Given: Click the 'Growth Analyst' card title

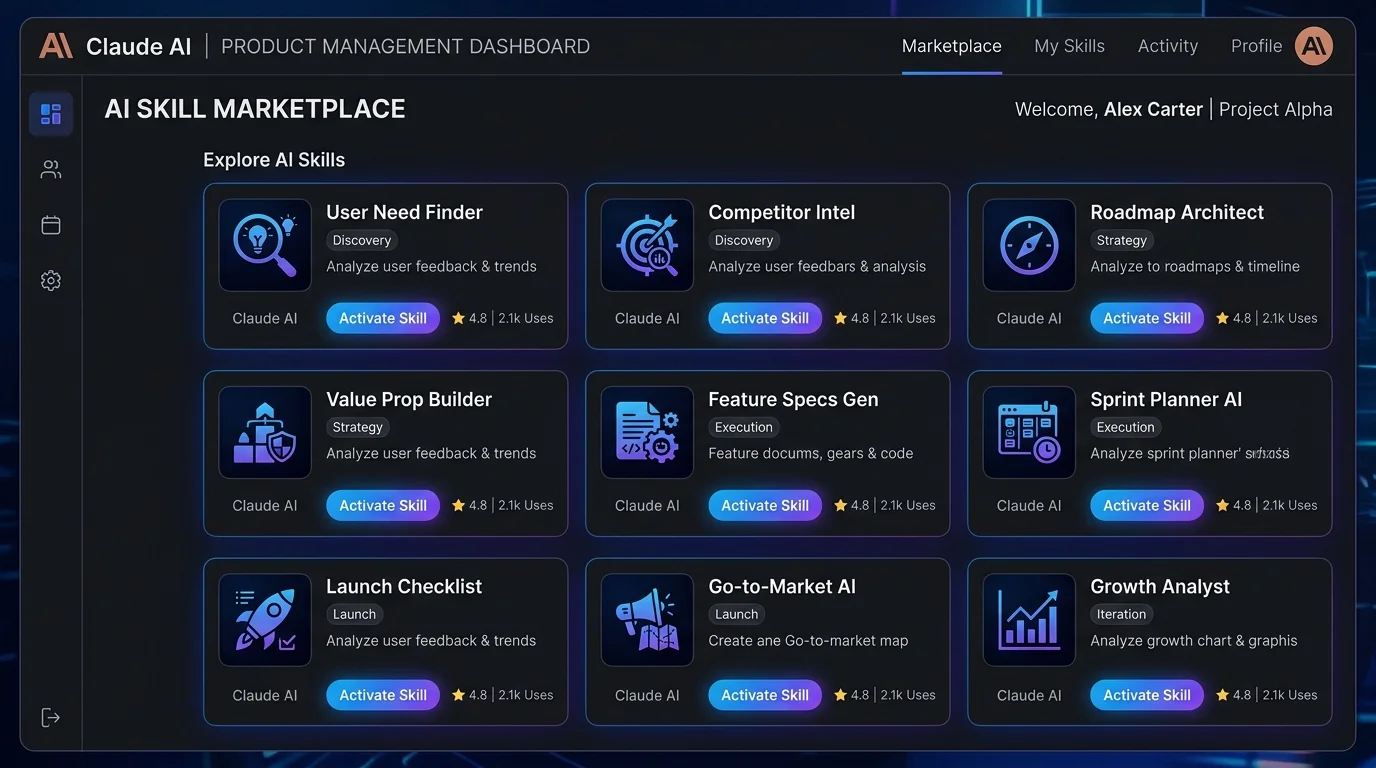Looking at the screenshot, I should 1160,586.
